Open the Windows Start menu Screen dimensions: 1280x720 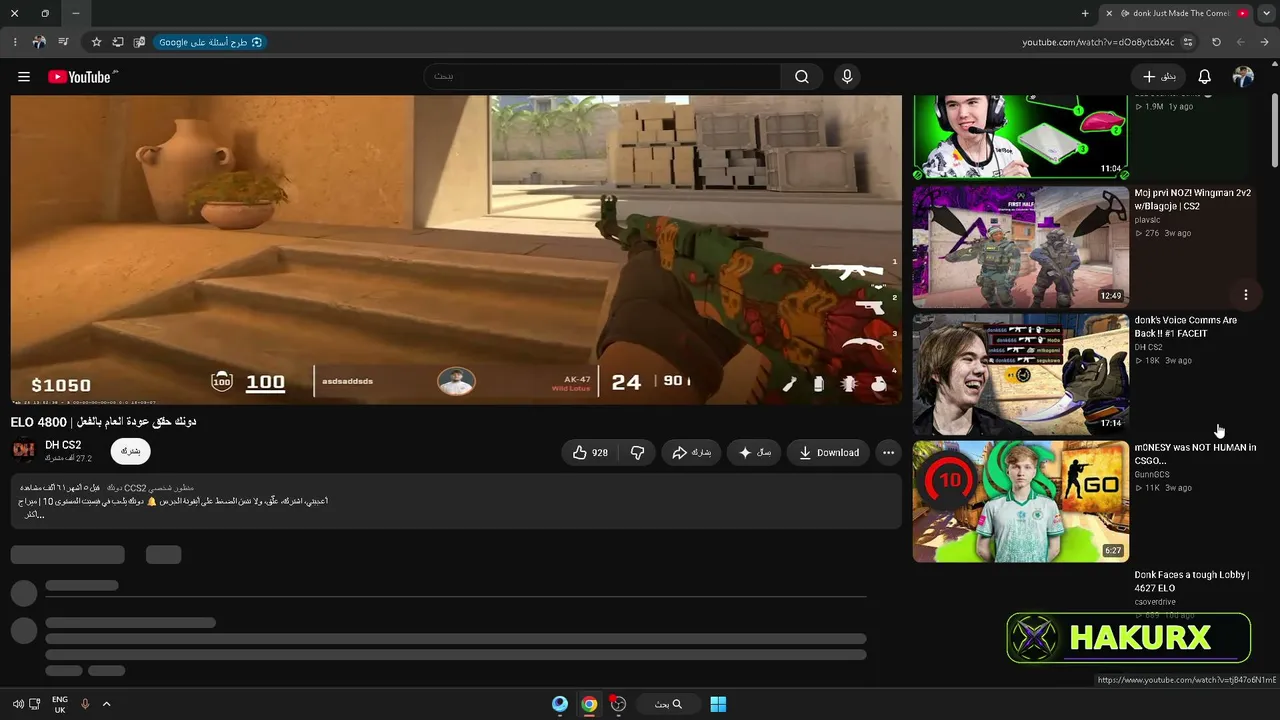tap(718, 704)
